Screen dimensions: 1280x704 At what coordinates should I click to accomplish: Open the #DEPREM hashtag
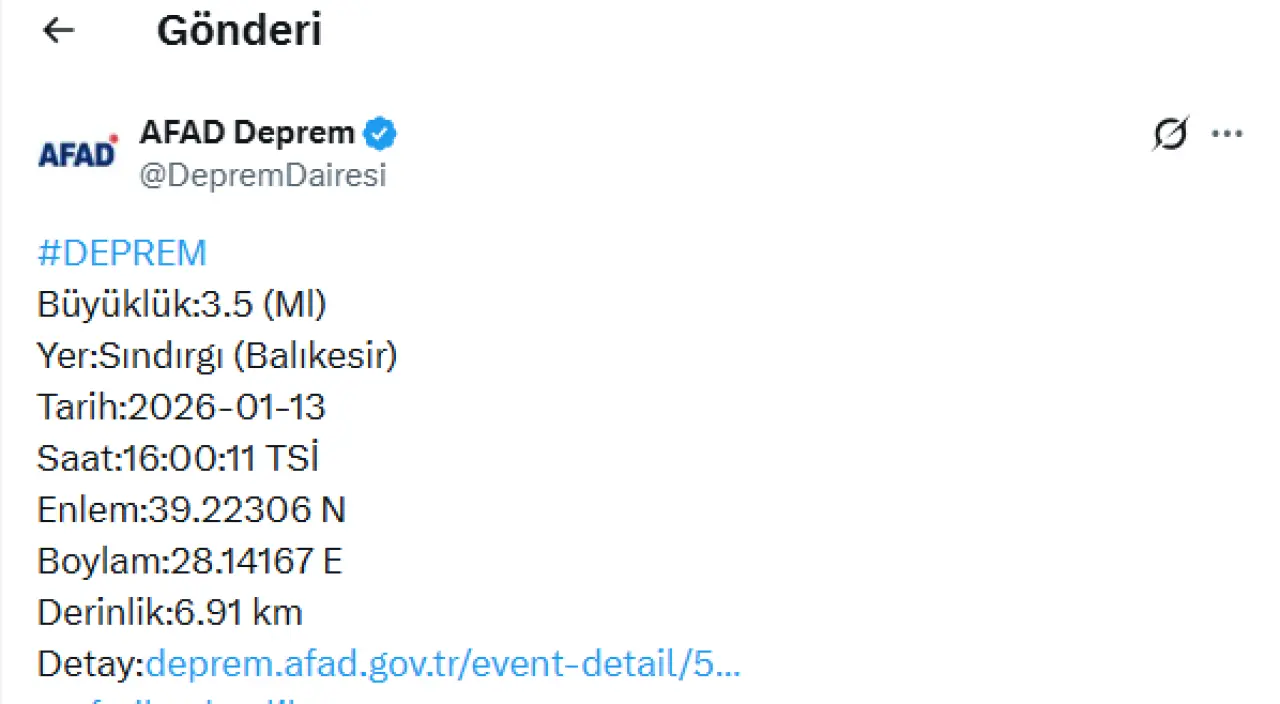click(122, 253)
